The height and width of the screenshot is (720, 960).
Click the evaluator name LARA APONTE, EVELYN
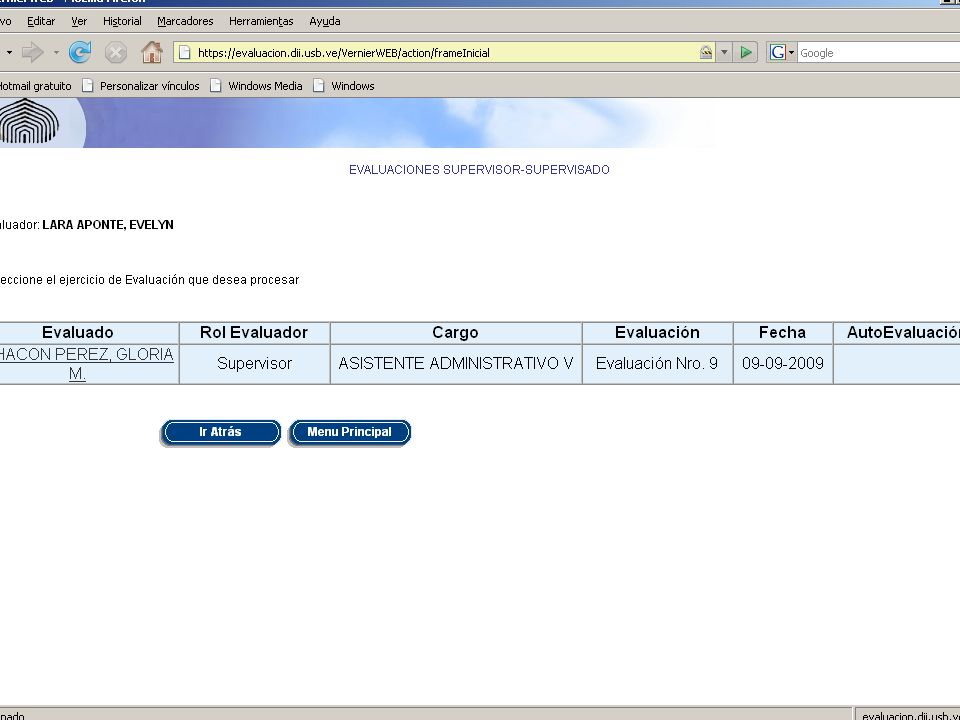(x=108, y=225)
